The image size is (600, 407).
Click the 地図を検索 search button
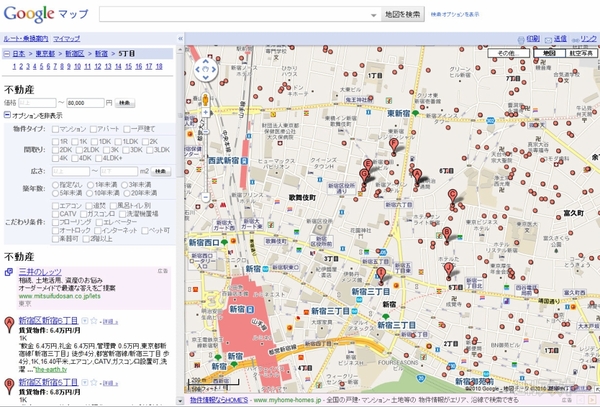tap(403, 15)
